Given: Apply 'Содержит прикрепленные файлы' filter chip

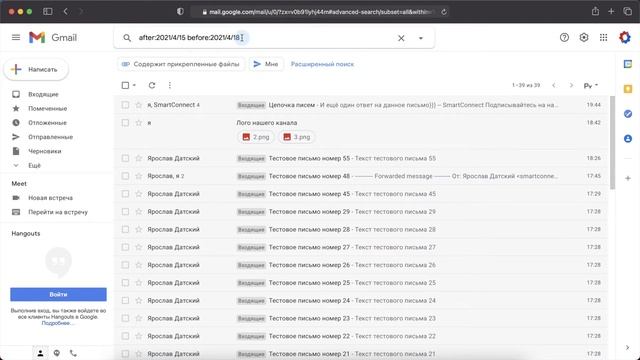Looking at the screenshot, I should (181, 64).
